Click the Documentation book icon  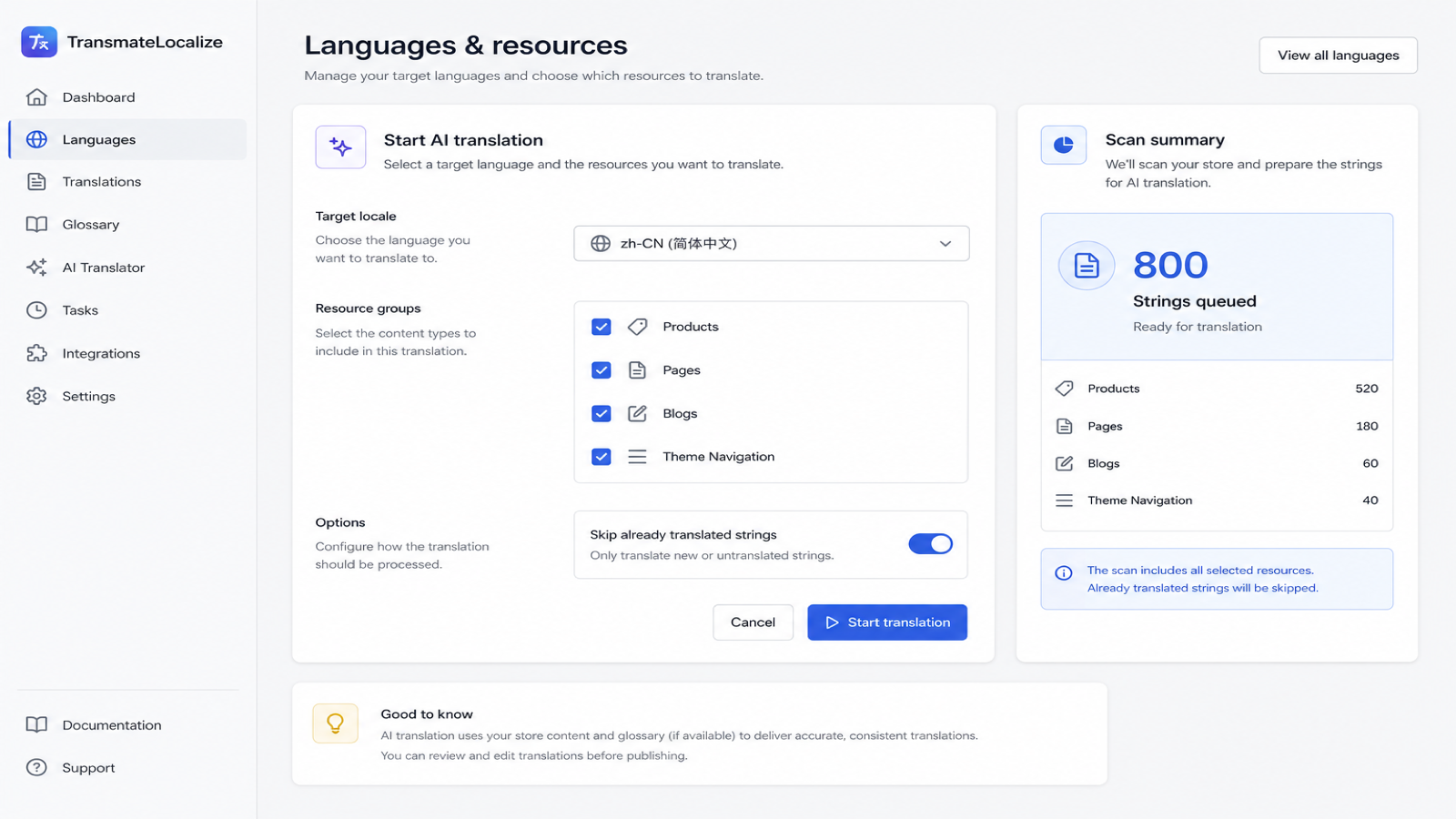click(36, 725)
